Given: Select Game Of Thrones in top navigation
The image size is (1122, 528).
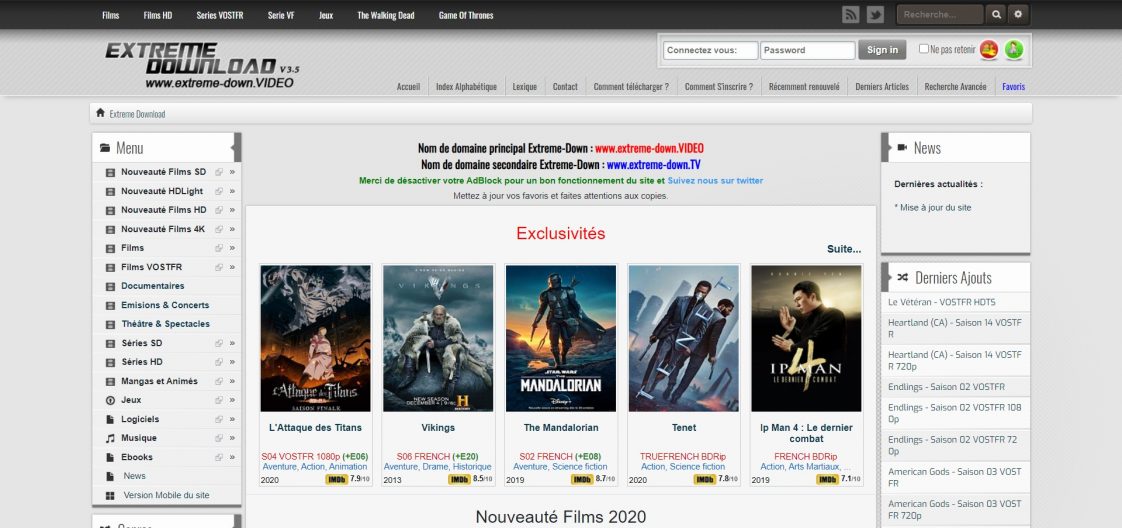Looking at the screenshot, I should tap(466, 15).
